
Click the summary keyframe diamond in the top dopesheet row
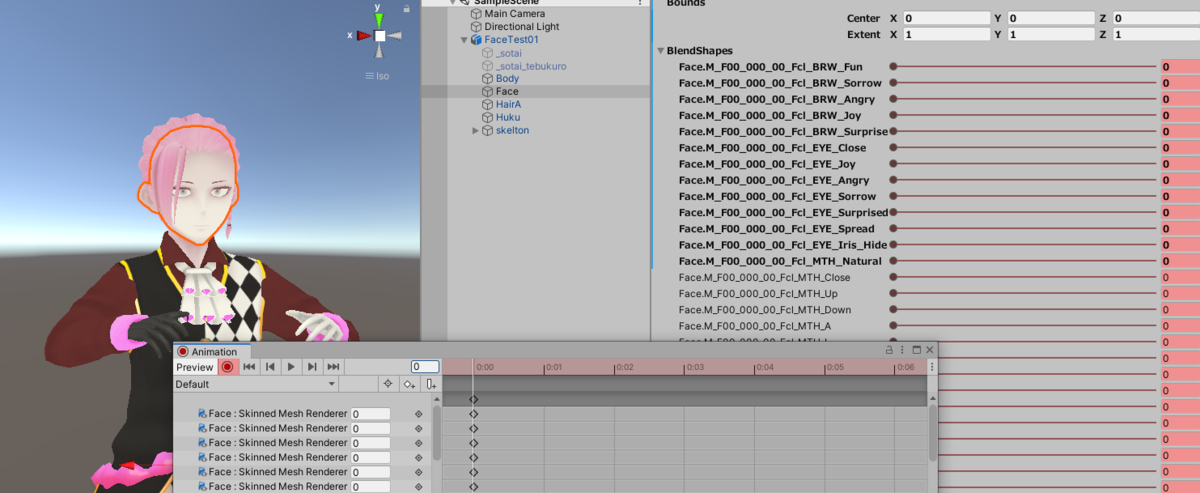(474, 399)
